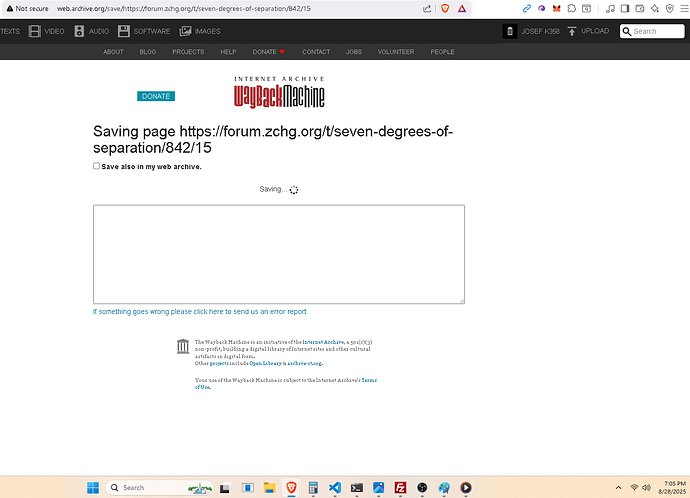The height and width of the screenshot is (498, 690).
Task: Open Windows Start menu
Action: (x=93, y=487)
